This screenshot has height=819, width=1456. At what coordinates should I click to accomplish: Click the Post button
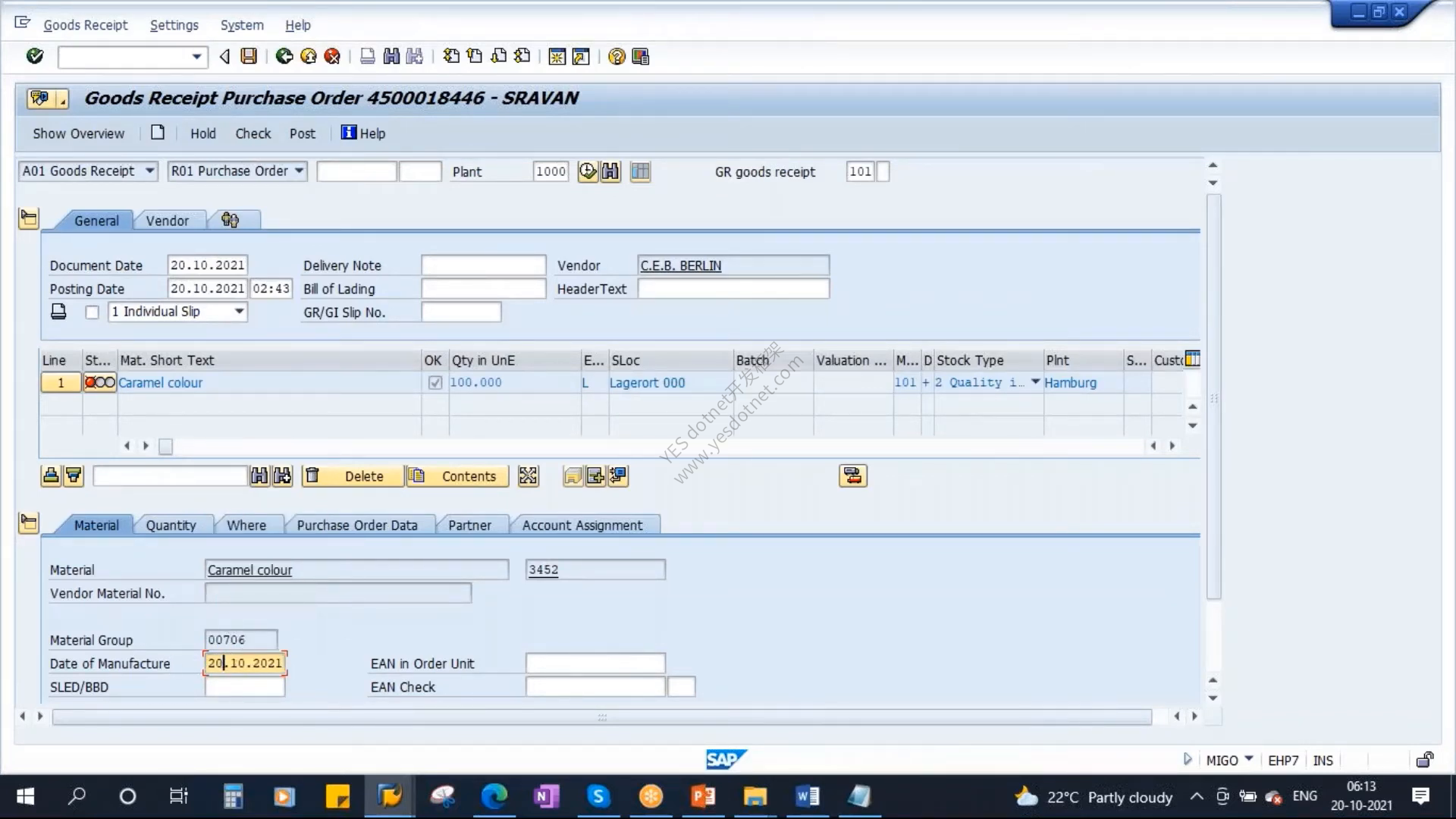click(x=303, y=133)
